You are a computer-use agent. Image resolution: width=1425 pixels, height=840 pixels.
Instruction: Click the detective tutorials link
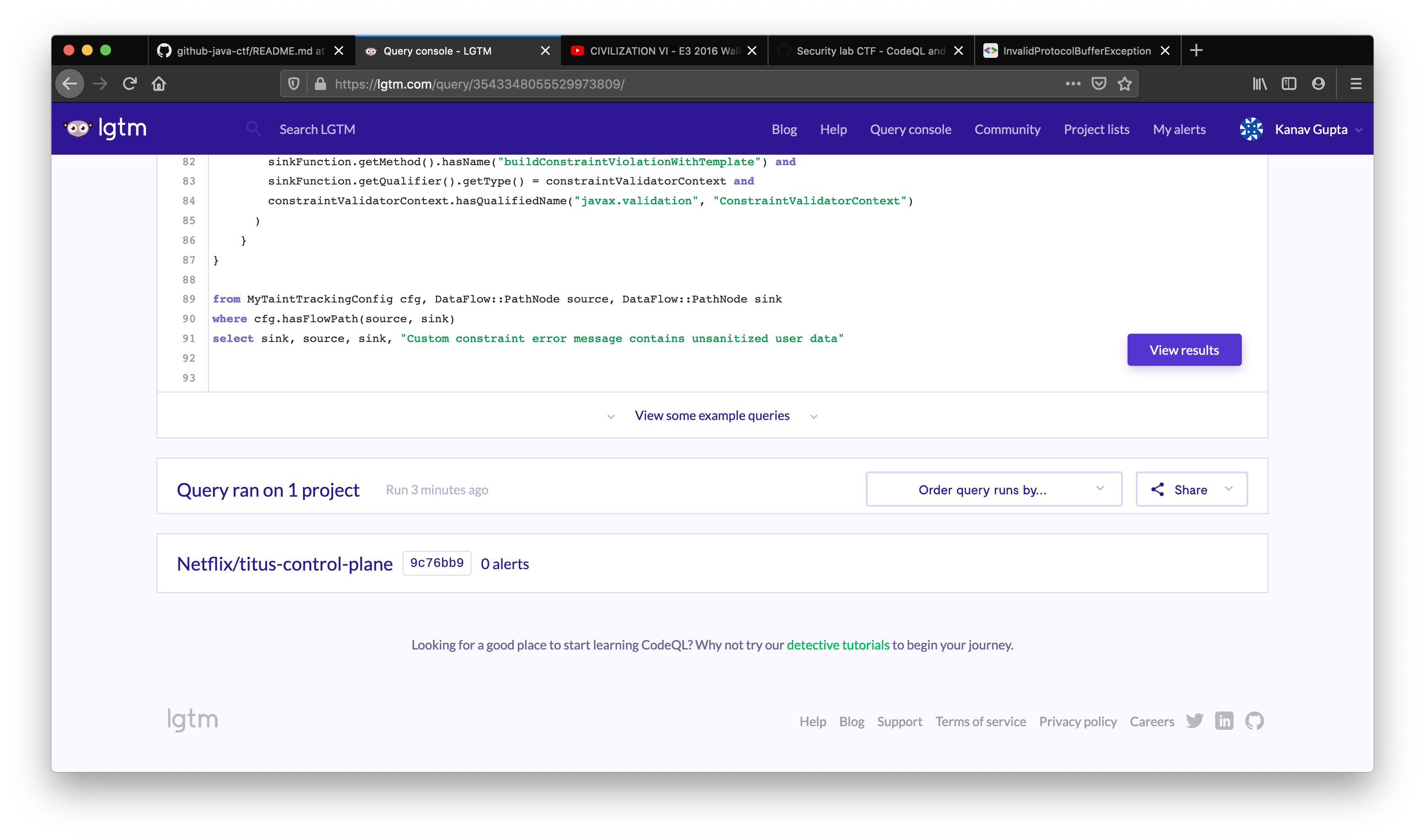pyautogui.click(x=837, y=645)
